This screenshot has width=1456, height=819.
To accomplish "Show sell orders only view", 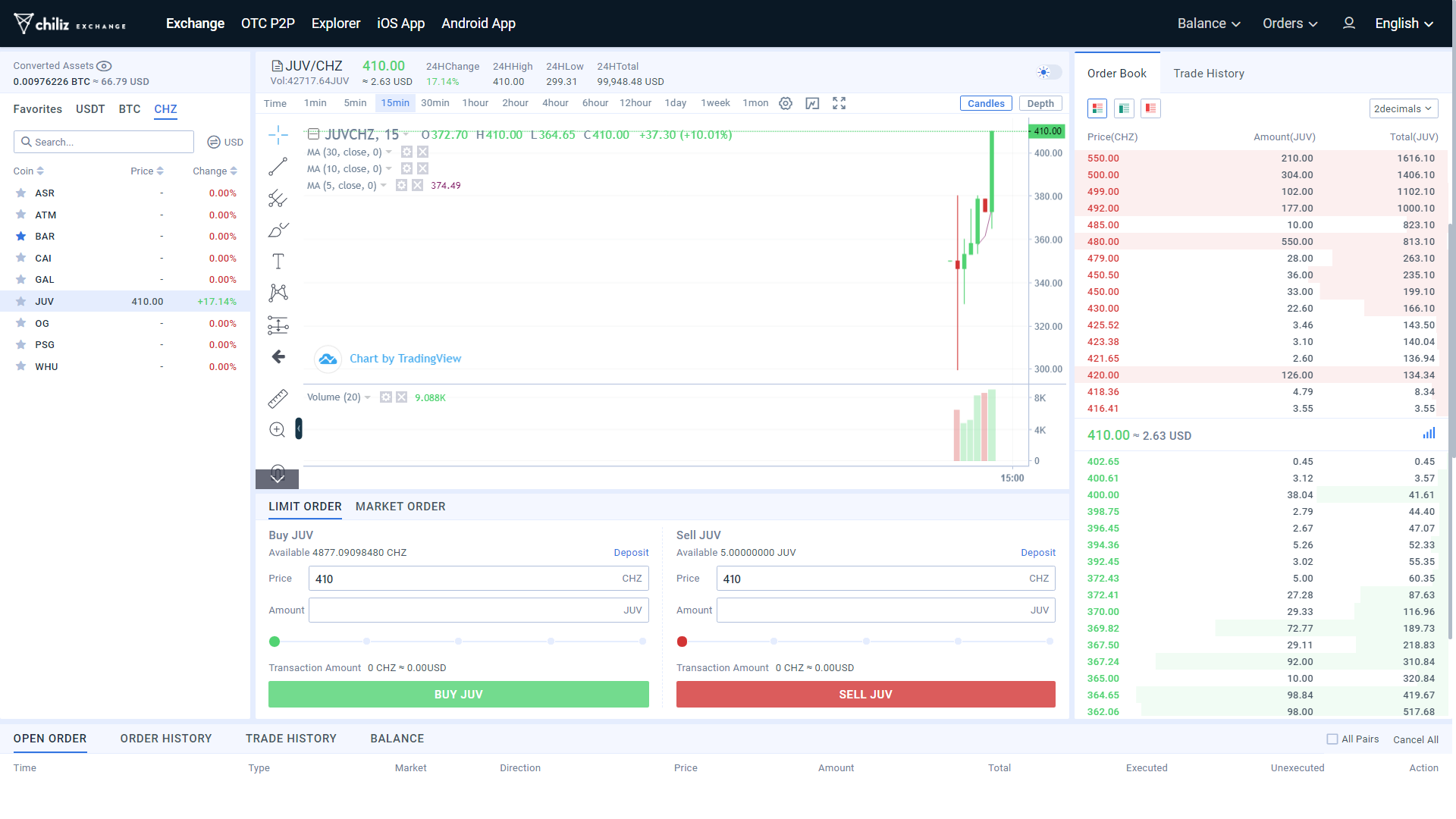I will coord(1150,108).
